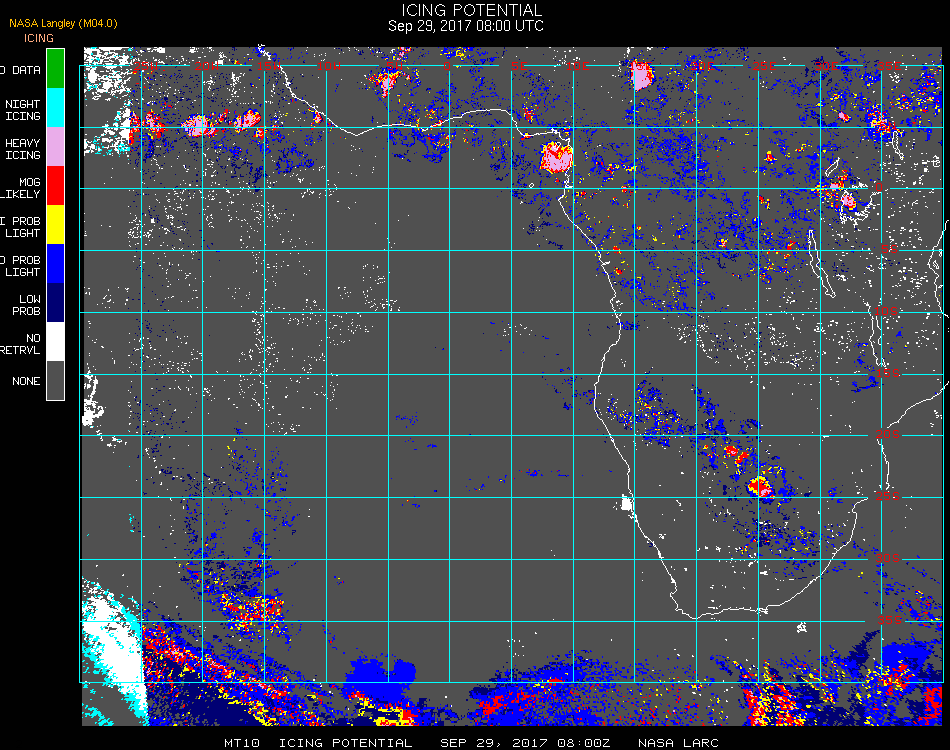Screen dimensions: 950x750
Task: Click the 20E longitude label
Action: tap(702, 66)
